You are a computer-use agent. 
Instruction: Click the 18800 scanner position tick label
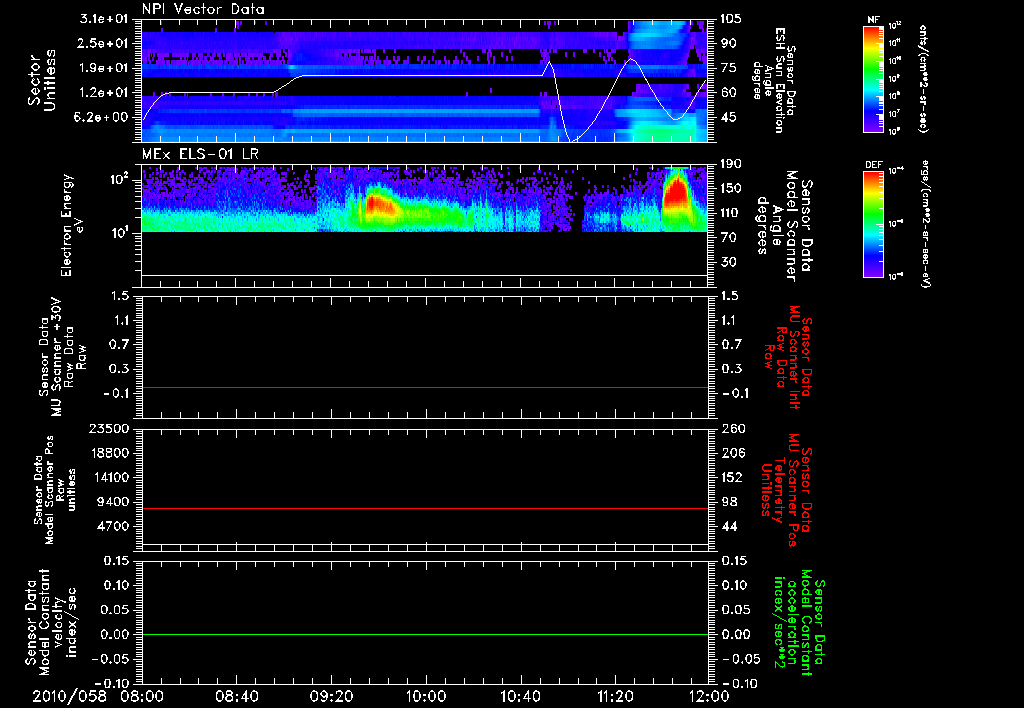[109, 453]
